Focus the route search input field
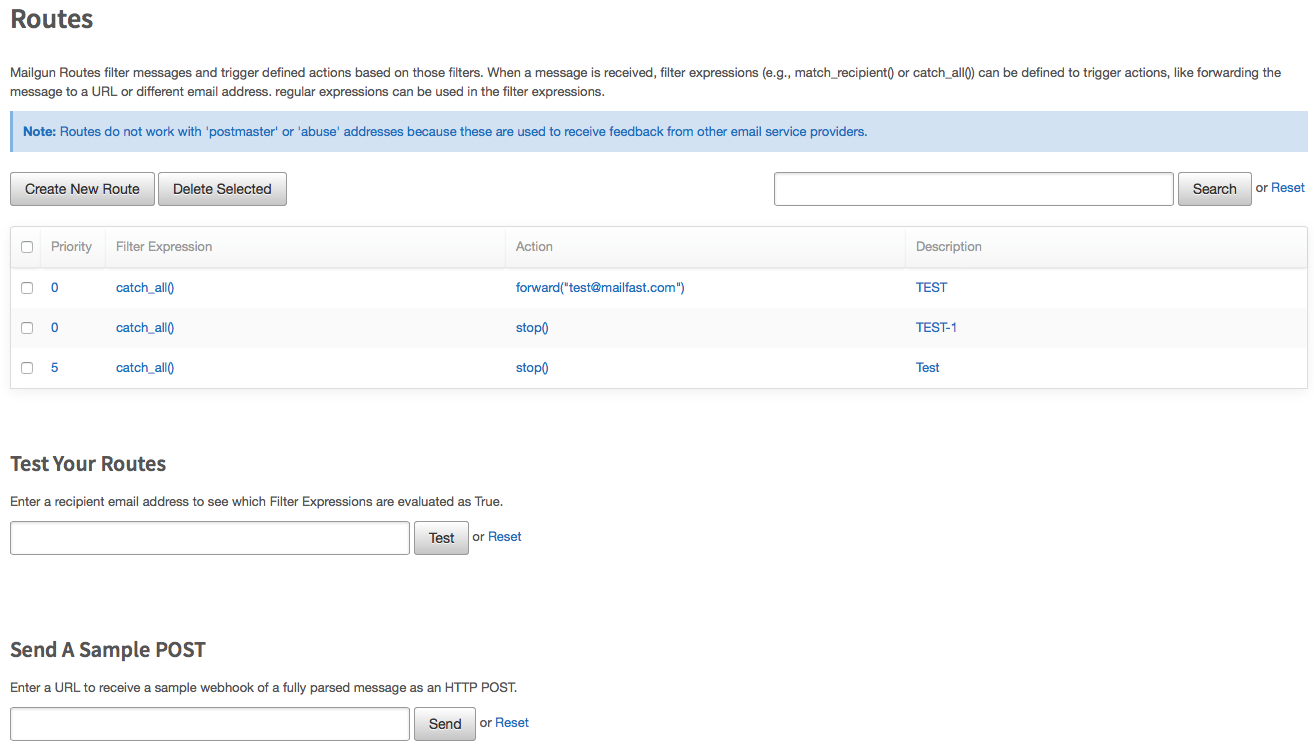Screen dimensions: 1314x756 pyautogui.click(x=973, y=189)
